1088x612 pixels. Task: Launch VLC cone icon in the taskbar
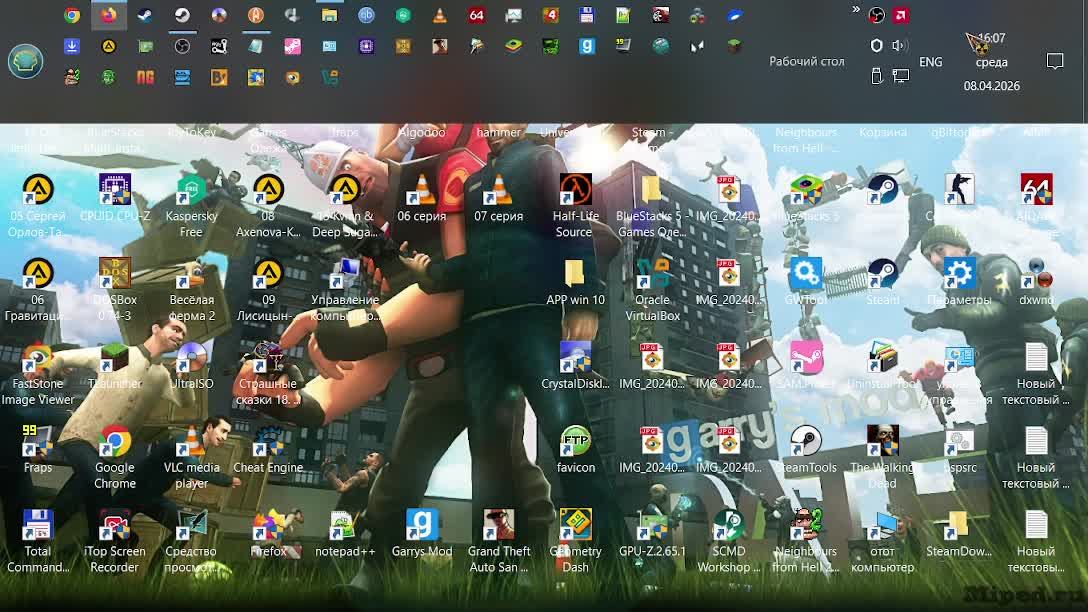[x=439, y=15]
